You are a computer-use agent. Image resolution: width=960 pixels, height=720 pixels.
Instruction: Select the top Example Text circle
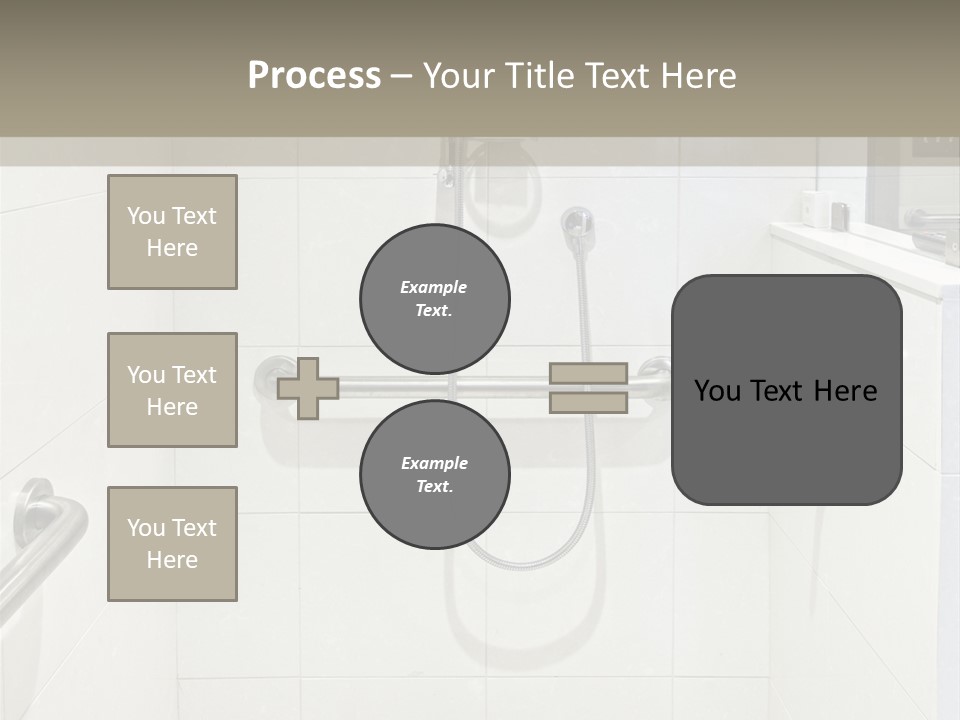[435, 298]
